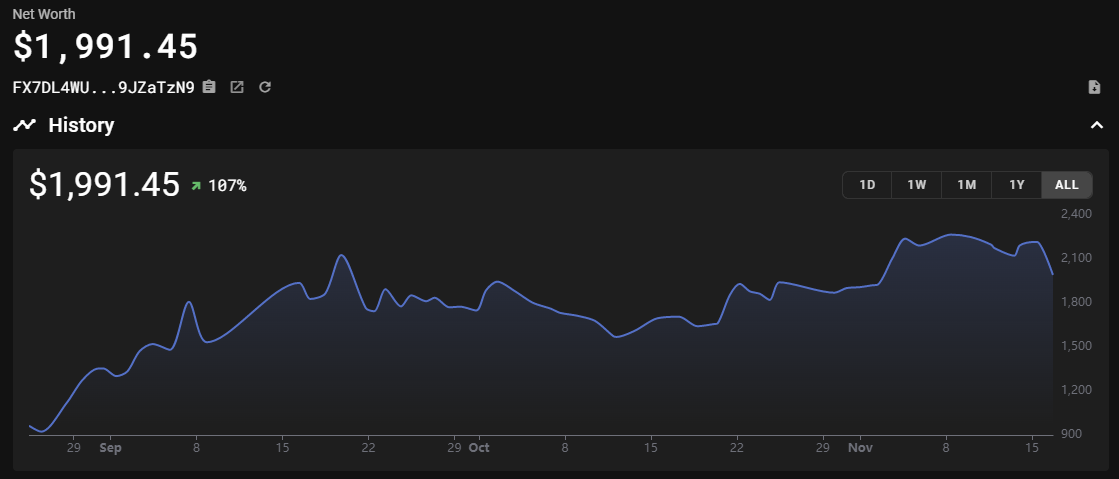Click the History section header text

click(x=81, y=125)
